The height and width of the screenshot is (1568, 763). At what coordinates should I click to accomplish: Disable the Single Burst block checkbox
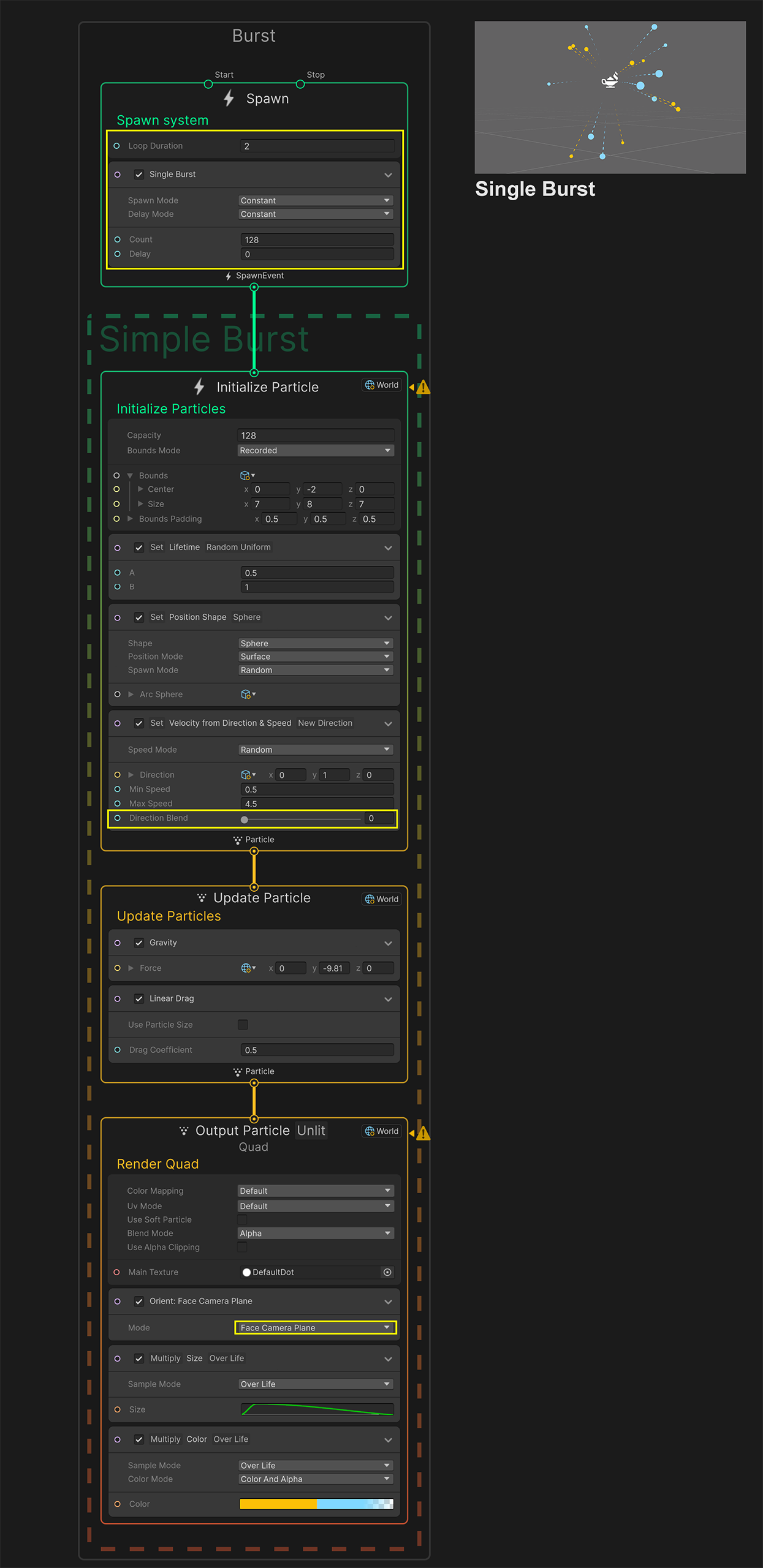point(139,175)
